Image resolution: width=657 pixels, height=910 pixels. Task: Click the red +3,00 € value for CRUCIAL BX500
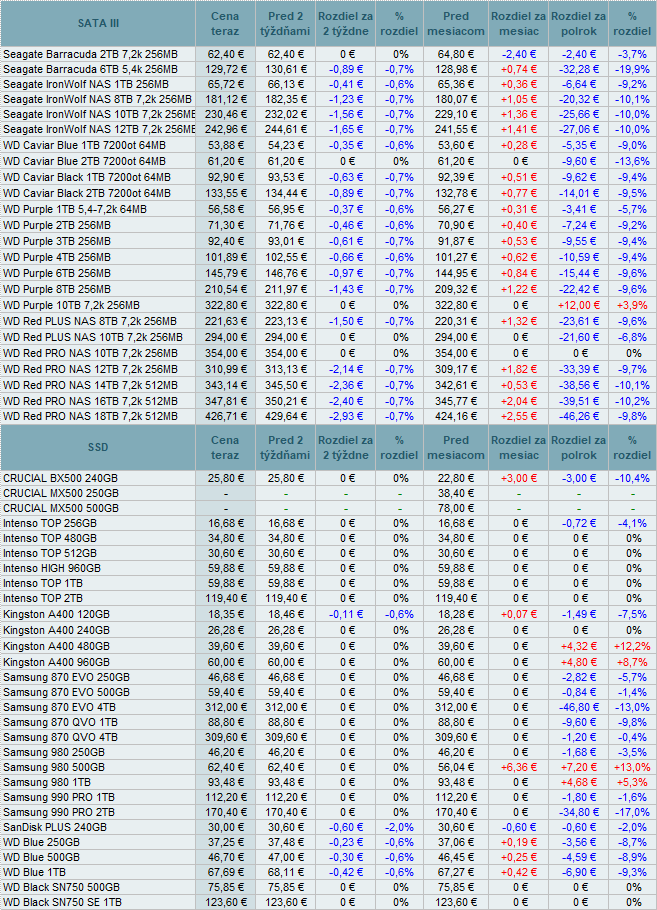pyautogui.click(x=518, y=478)
